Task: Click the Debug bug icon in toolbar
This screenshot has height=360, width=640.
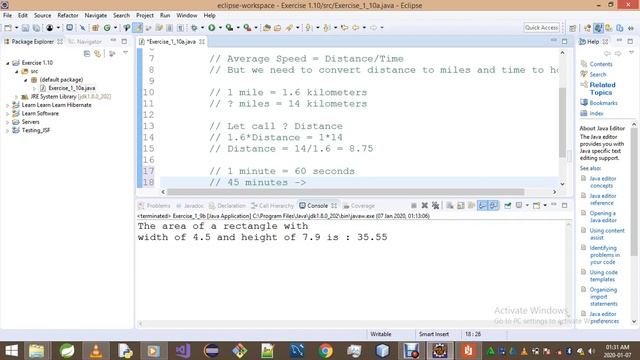Action: pyautogui.click(x=194, y=28)
